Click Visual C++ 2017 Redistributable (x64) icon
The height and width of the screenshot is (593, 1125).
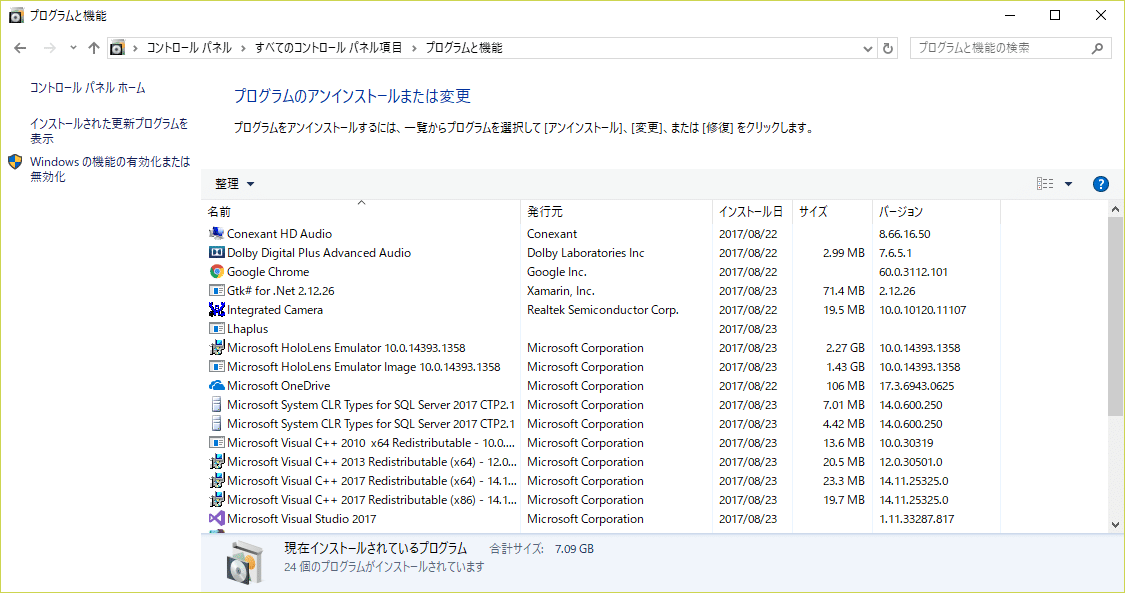[x=216, y=480]
